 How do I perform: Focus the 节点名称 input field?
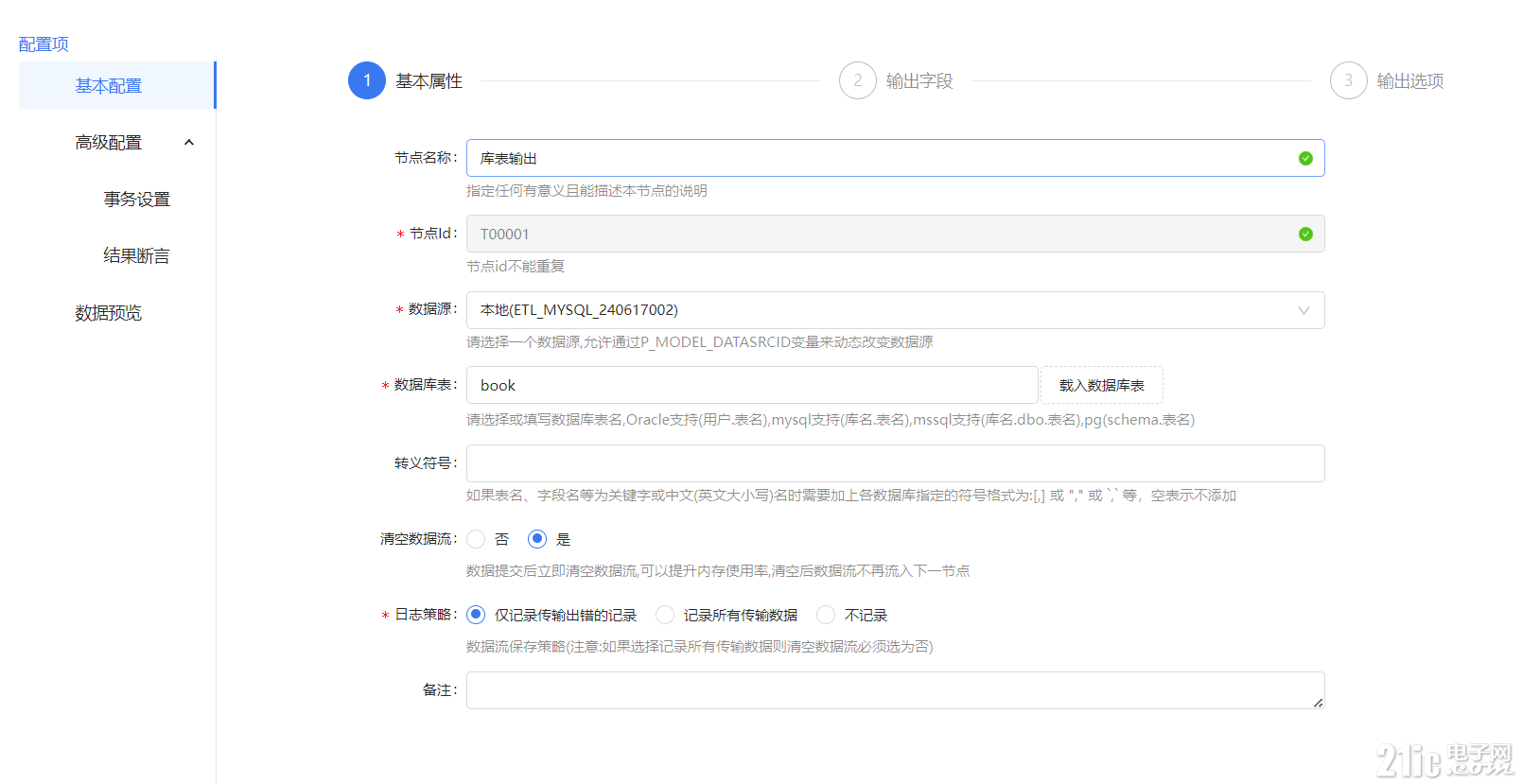click(x=895, y=158)
